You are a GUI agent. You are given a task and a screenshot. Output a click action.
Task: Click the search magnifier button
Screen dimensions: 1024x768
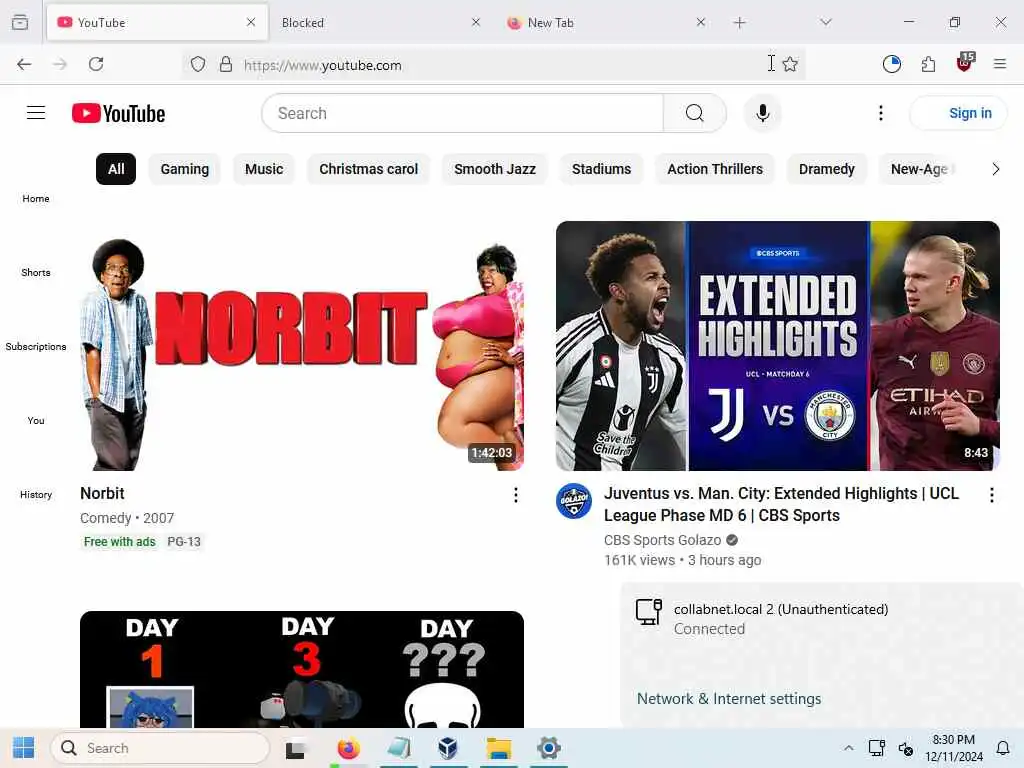pyautogui.click(x=695, y=113)
